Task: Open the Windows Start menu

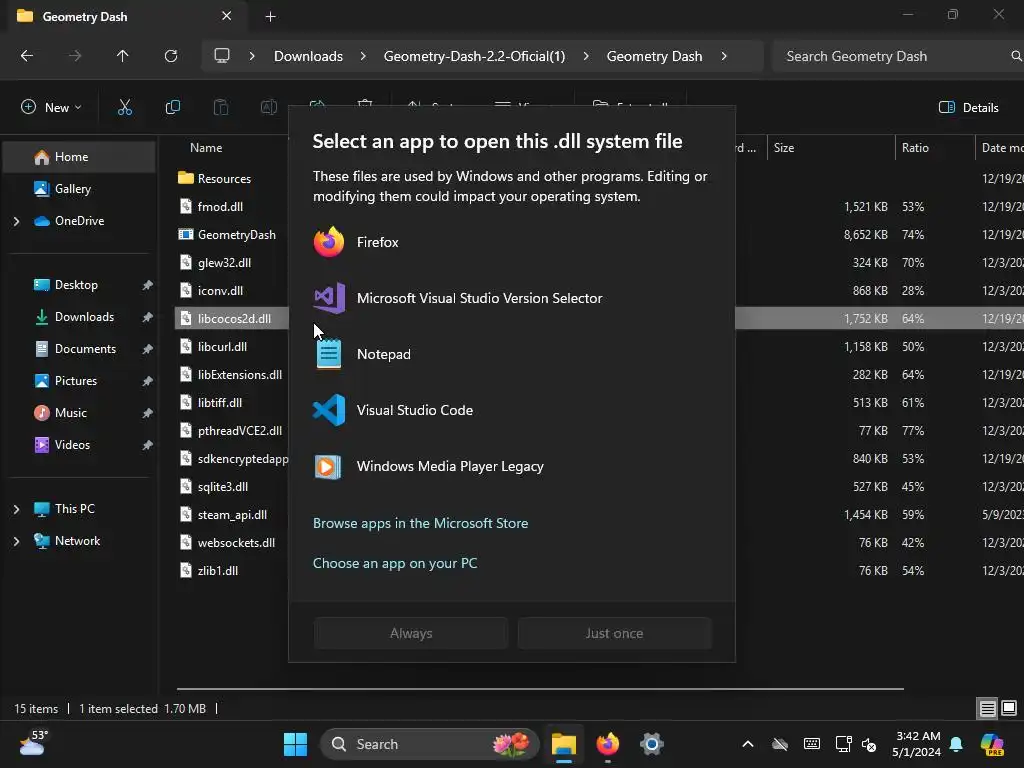Action: (295, 744)
